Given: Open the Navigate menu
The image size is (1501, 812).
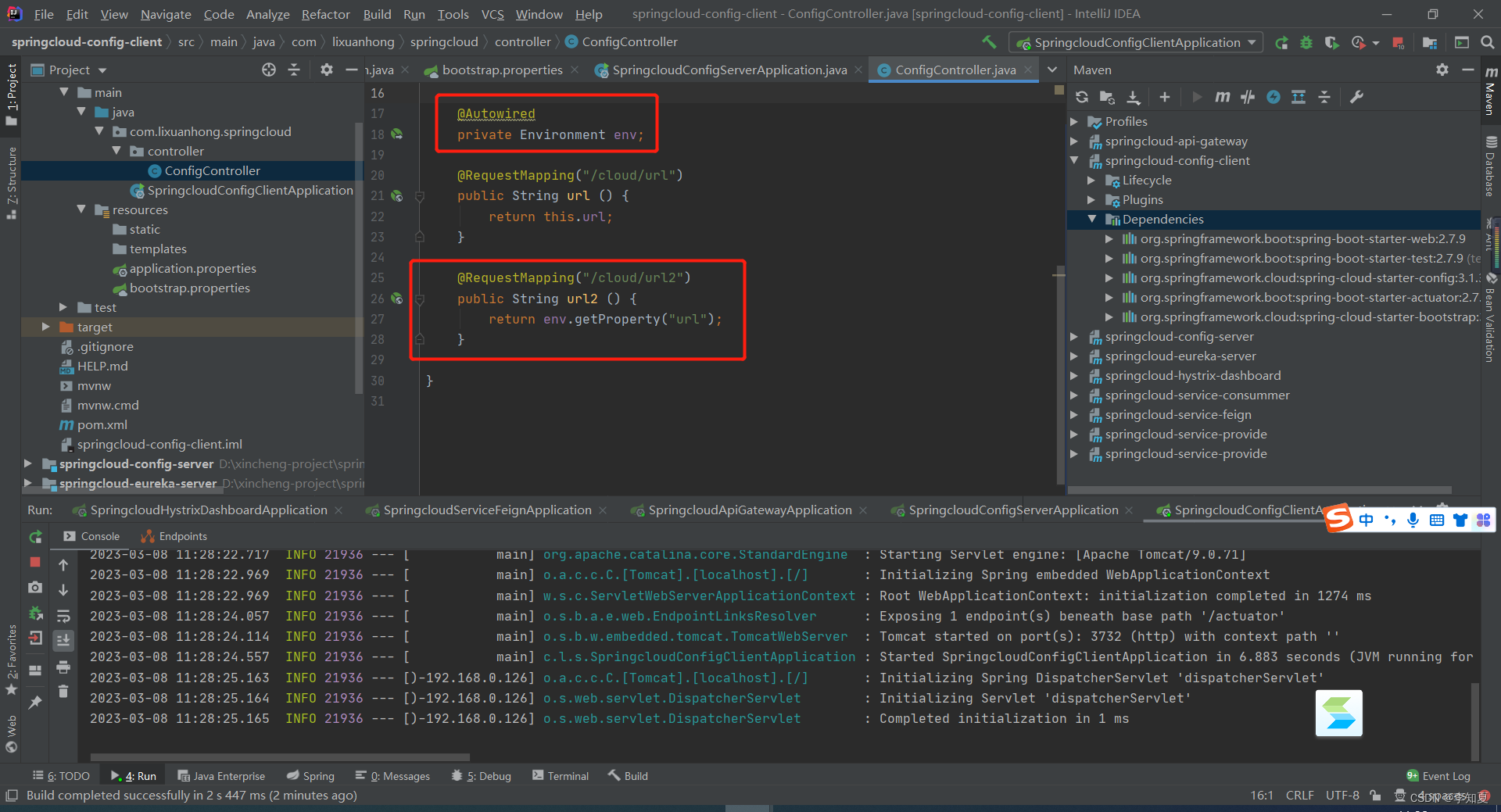Looking at the screenshot, I should pyautogui.click(x=166, y=14).
